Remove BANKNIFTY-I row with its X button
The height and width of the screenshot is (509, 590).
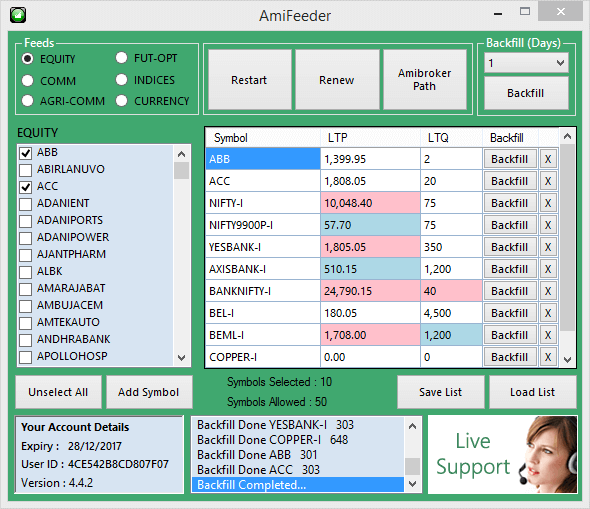(x=548, y=291)
